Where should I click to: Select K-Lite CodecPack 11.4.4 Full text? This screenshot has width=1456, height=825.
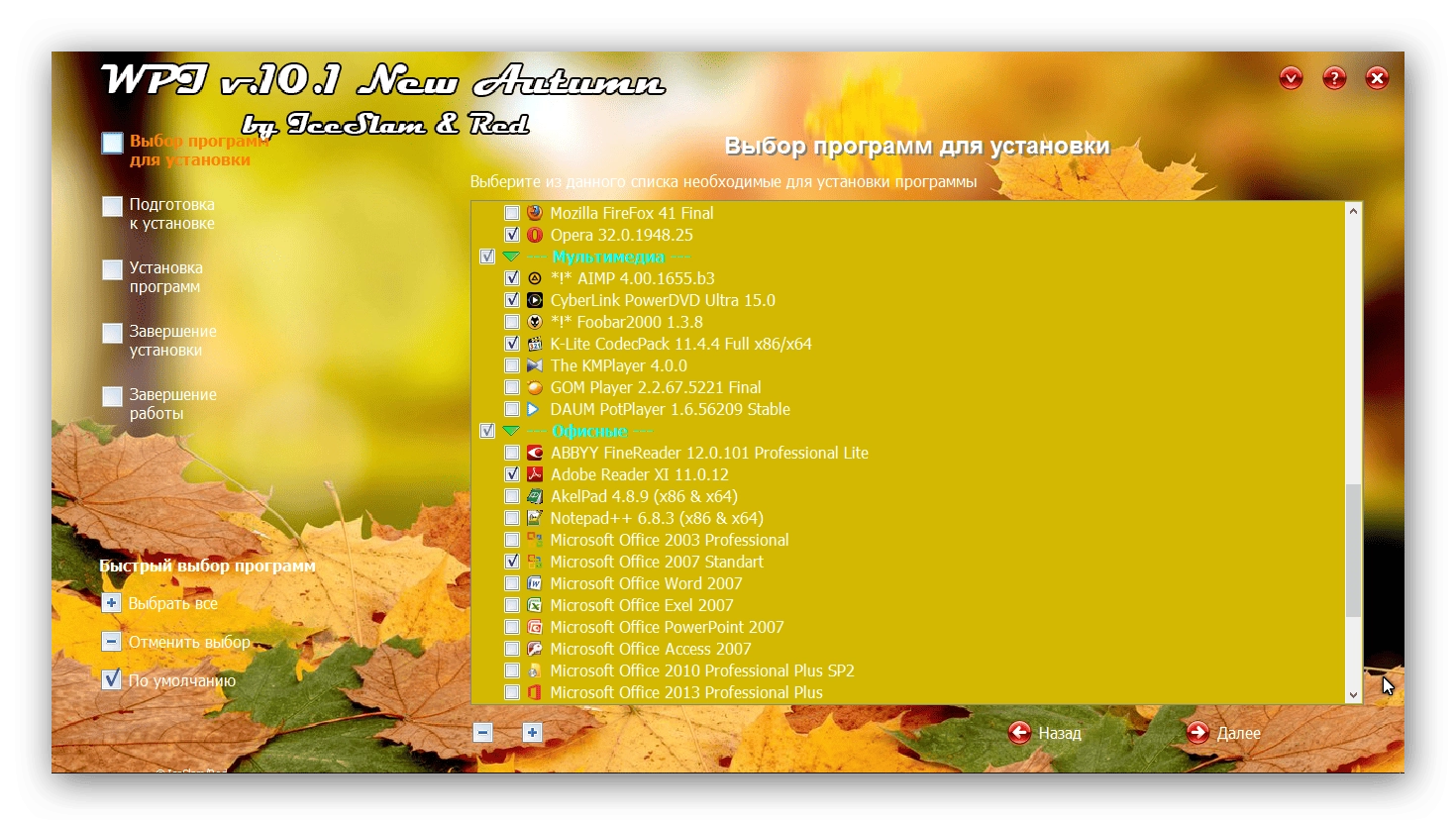[x=680, y=344]
